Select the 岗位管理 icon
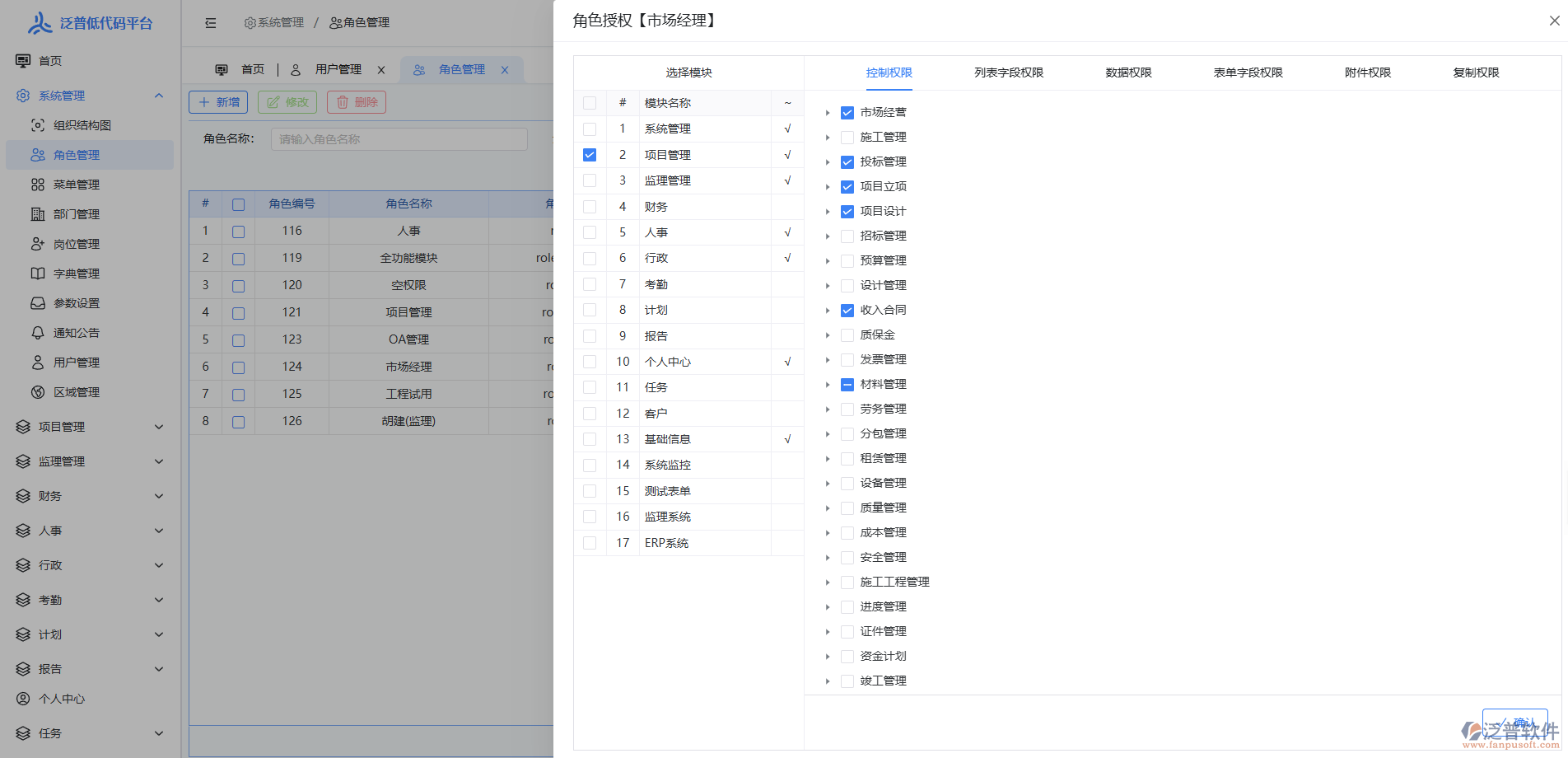1568x758 pixels. click(x=37, y=243)
